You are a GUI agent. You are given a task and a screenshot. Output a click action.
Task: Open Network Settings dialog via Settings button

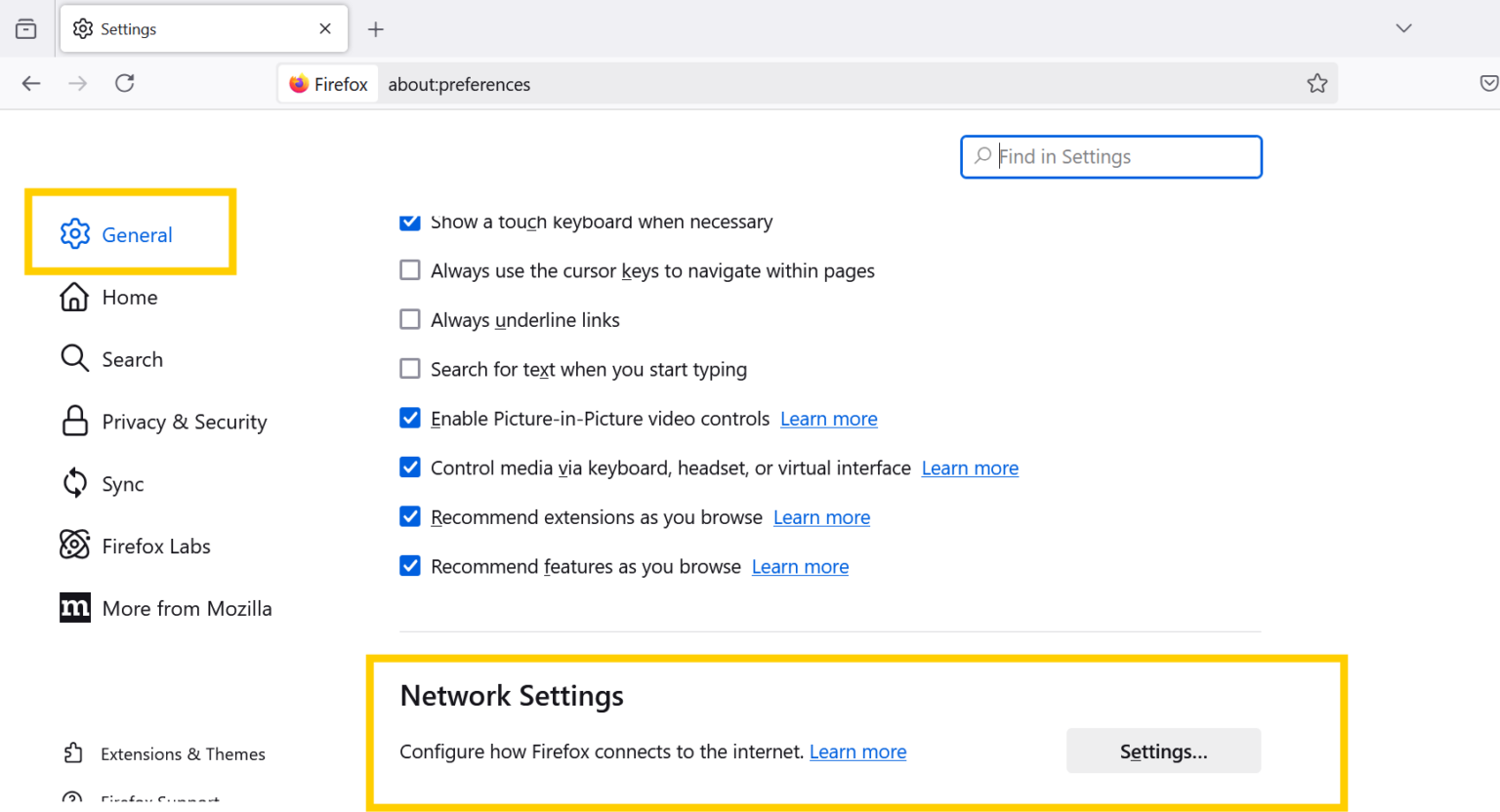point(1163,751)
